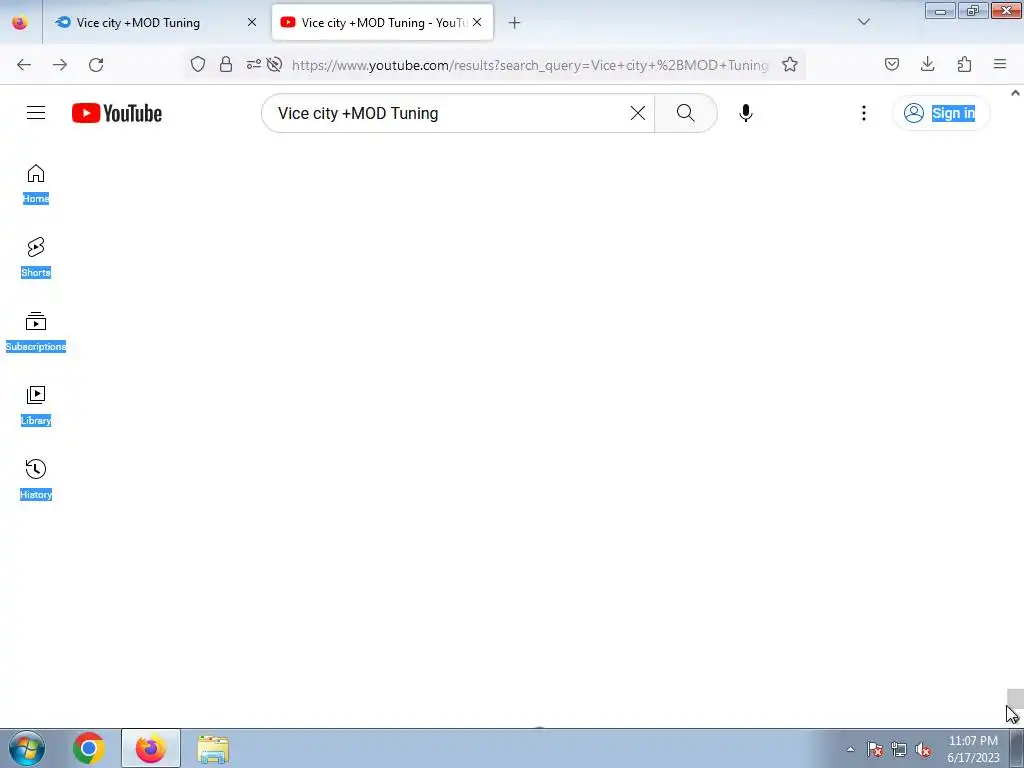Open Subscriptions in sidebar
Image resolution: width=1024 pixels, height=768 pixels.
[36, 332]
